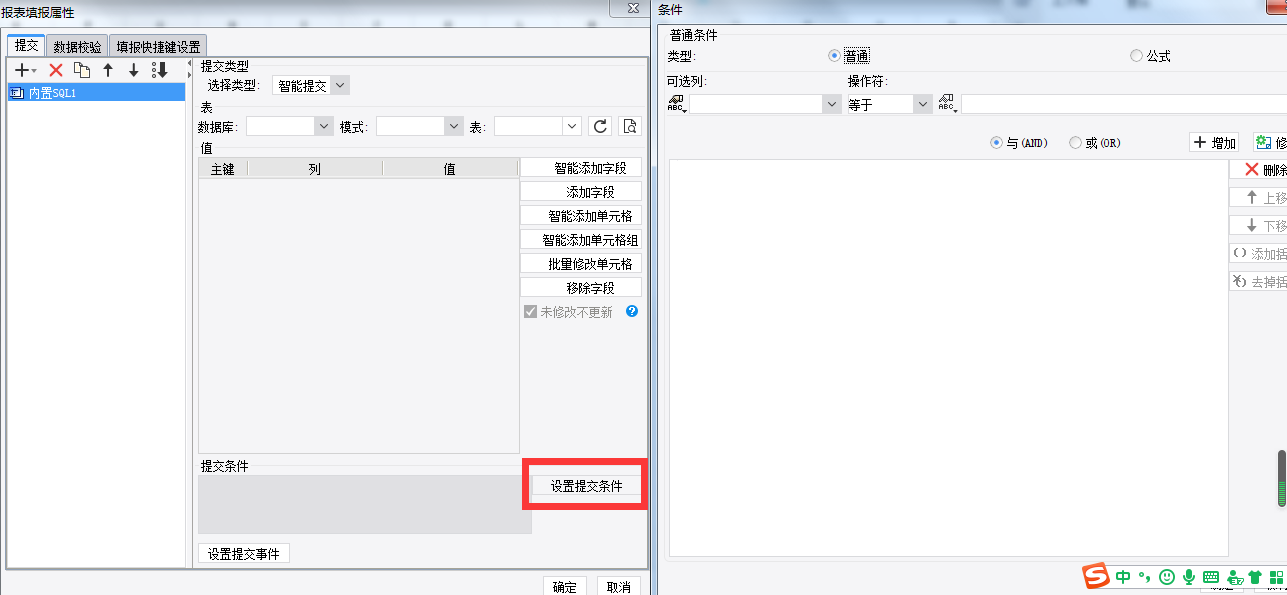Click the add (+) submit item icon
Viewport: 1287px width, 595px height.
point(21,70)
